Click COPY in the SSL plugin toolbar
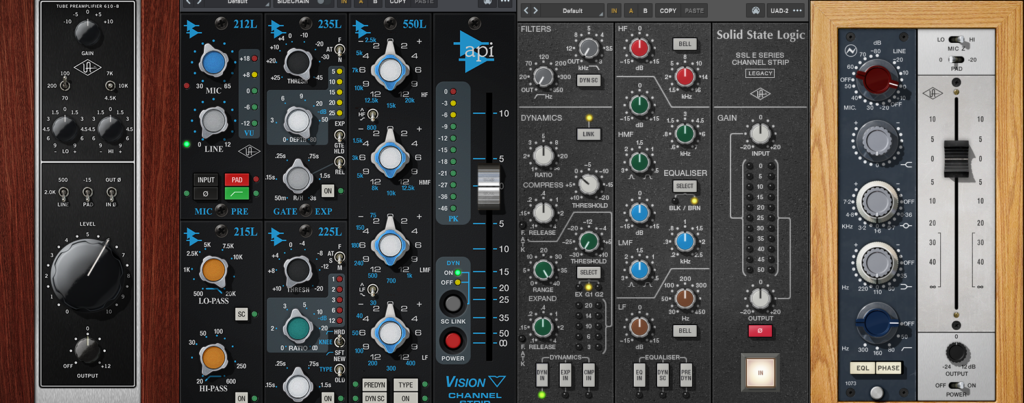Screen dimensions: 1024x403 pos(668,10)
